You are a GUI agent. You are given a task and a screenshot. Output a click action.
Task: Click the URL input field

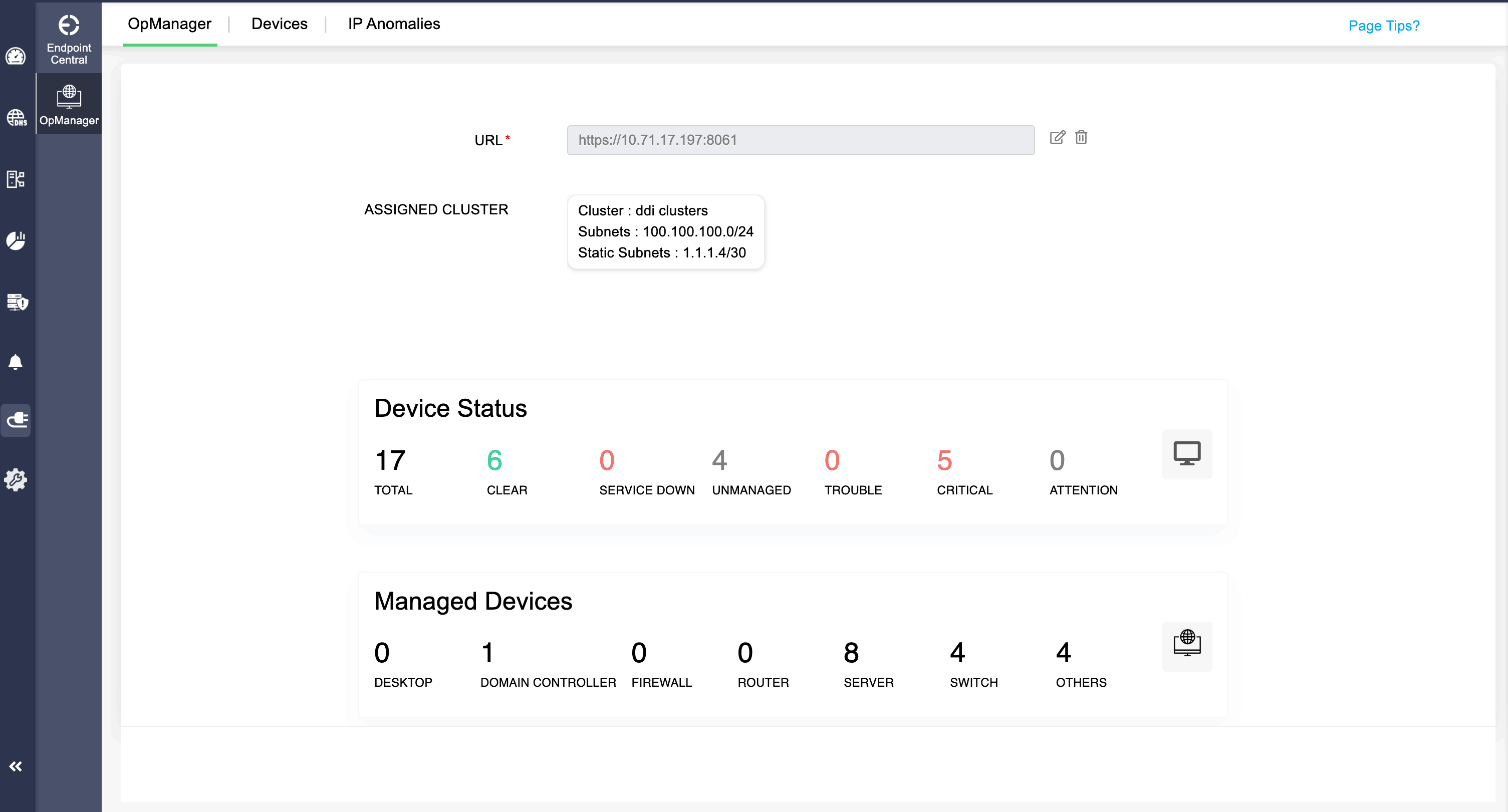pos(800,140)
